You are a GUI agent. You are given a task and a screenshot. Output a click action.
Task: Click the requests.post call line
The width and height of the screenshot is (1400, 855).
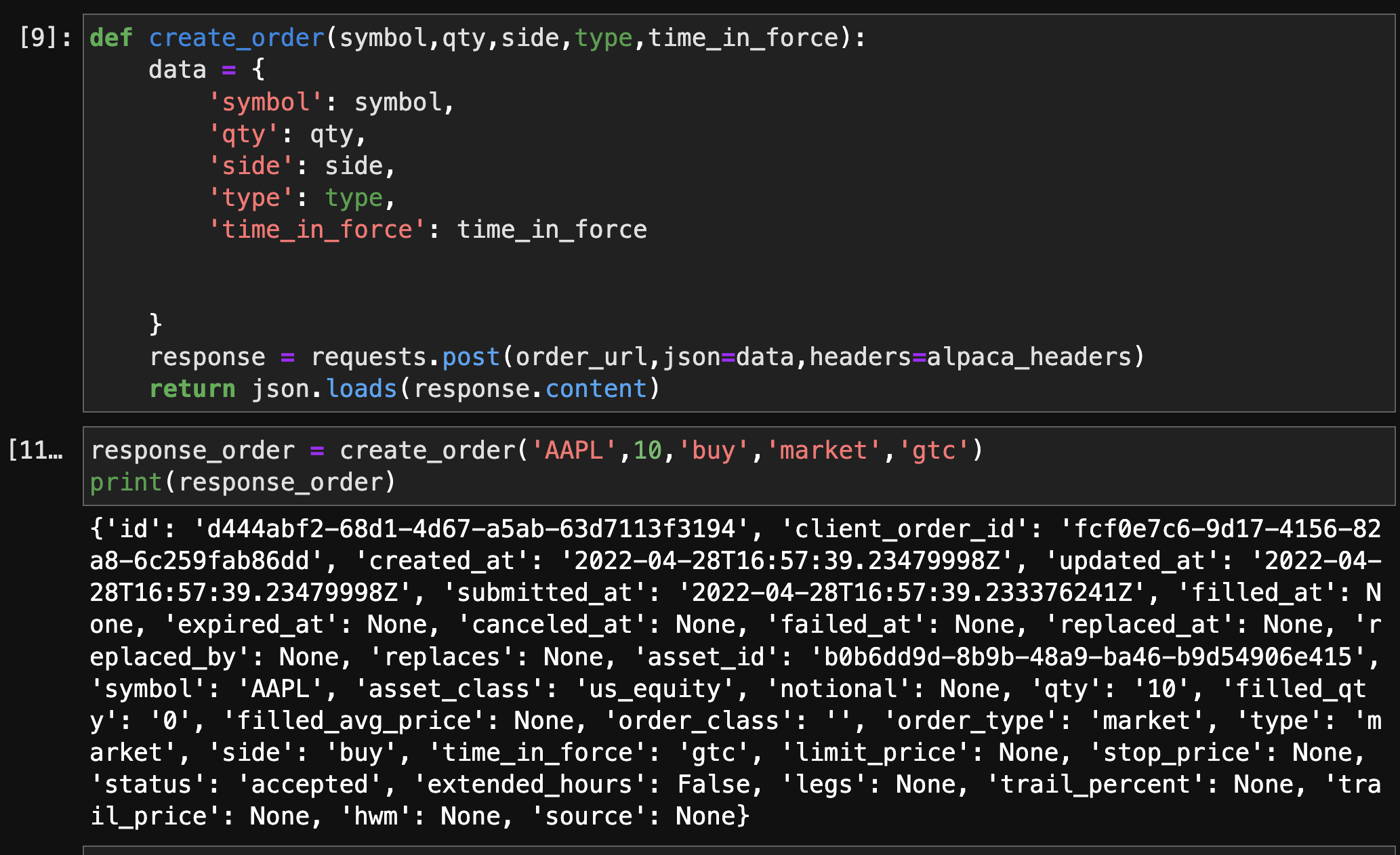pos(646,357)
